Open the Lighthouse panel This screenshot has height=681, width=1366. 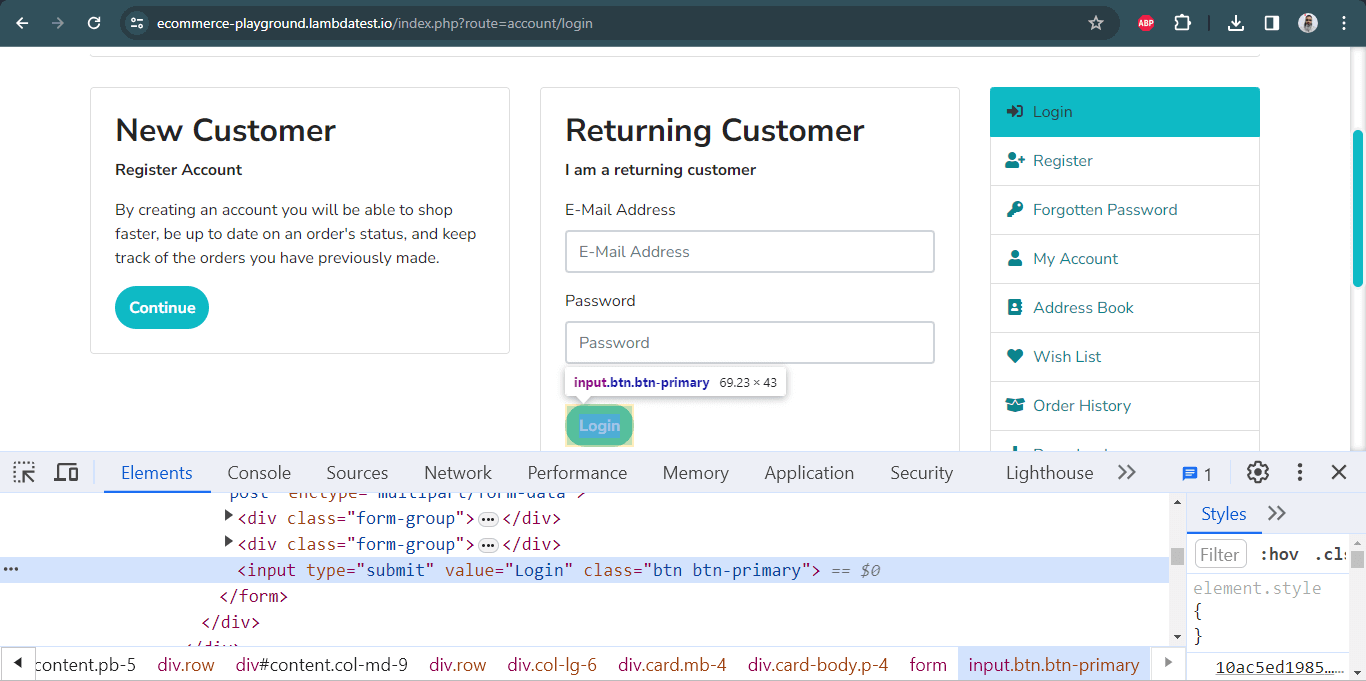click(1049, 471)
